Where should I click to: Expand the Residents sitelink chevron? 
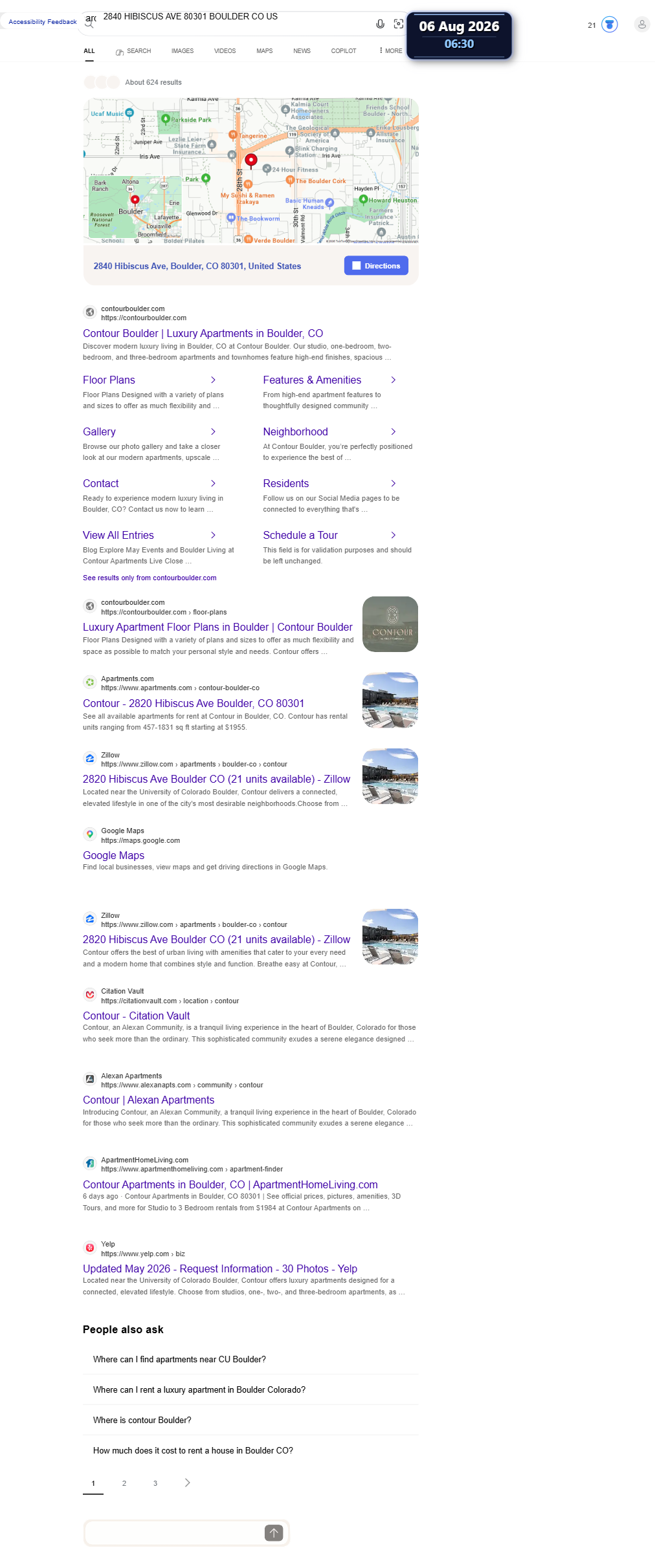coord(394,483)
